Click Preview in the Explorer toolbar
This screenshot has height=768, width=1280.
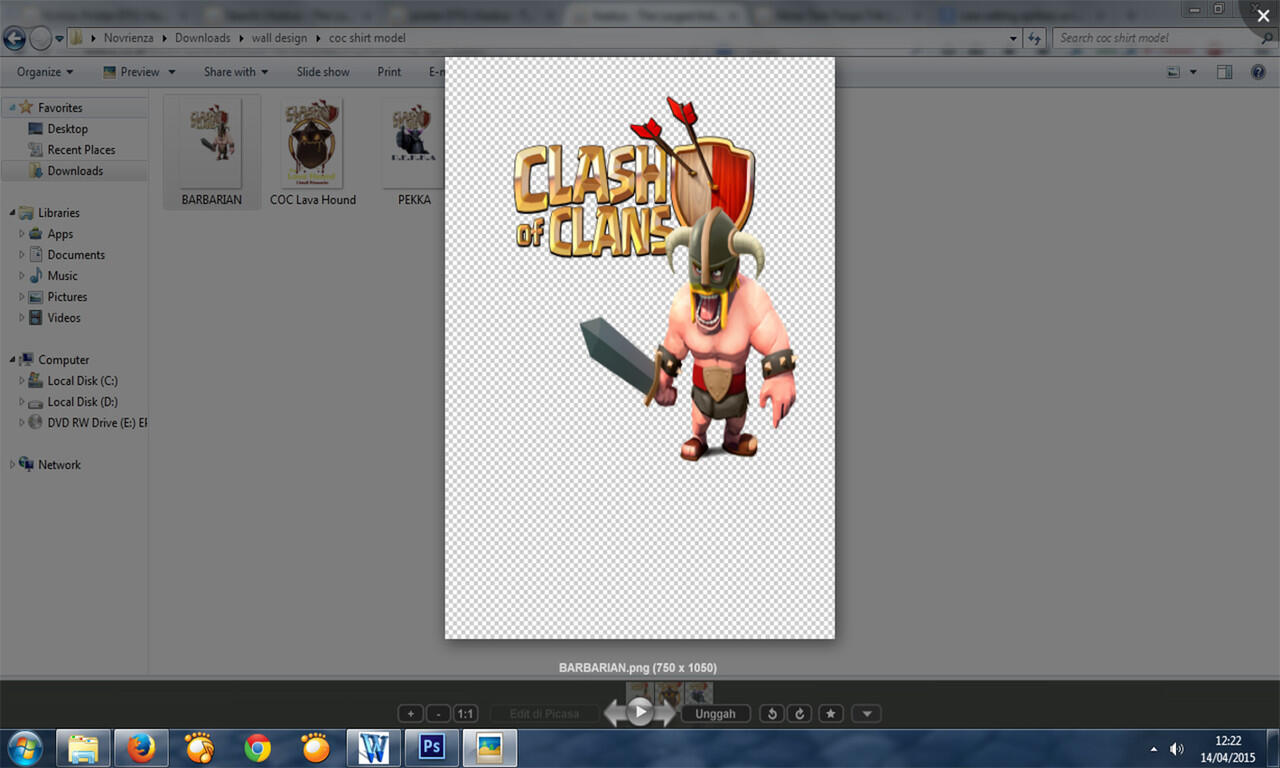tap(131, 72)
